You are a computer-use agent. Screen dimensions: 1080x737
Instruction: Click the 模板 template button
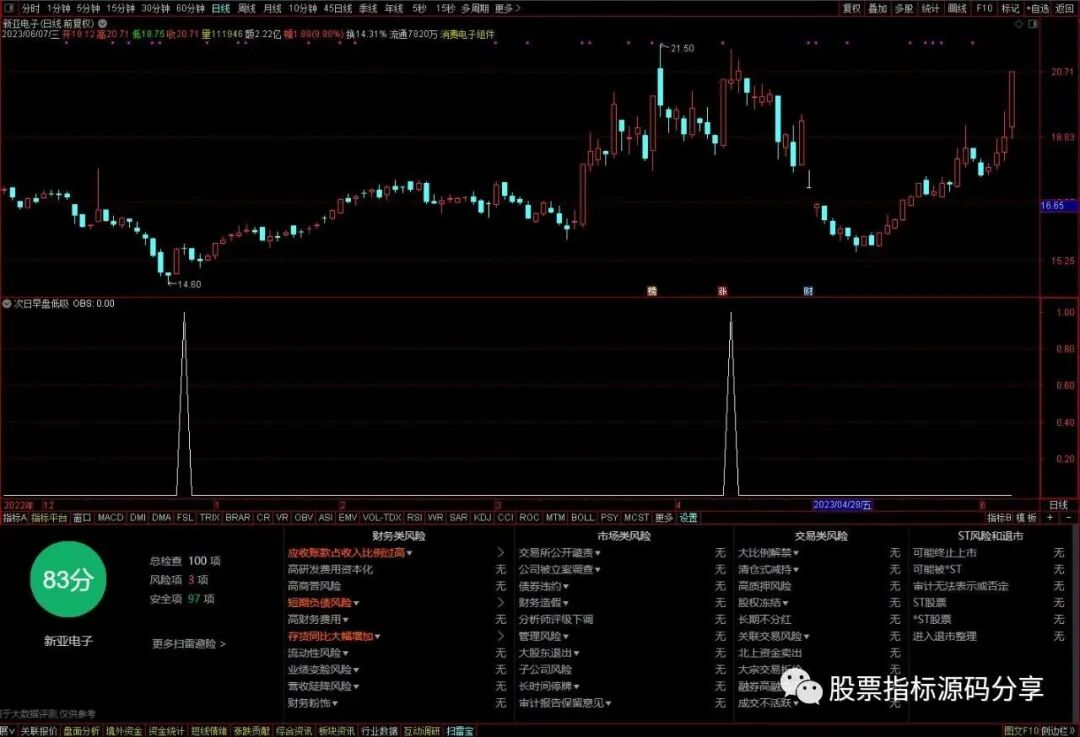(x=1027, y=517)
